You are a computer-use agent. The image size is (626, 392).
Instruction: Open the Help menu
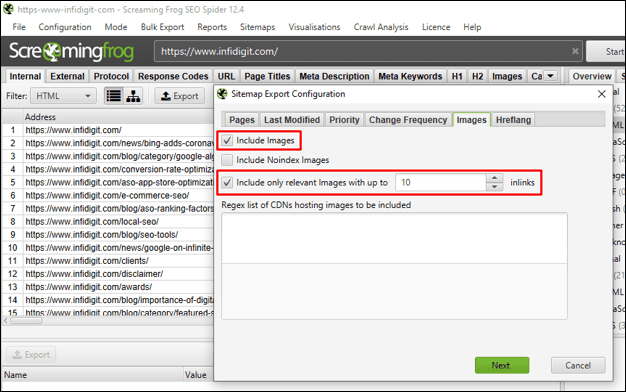click(x=472, y=27)
